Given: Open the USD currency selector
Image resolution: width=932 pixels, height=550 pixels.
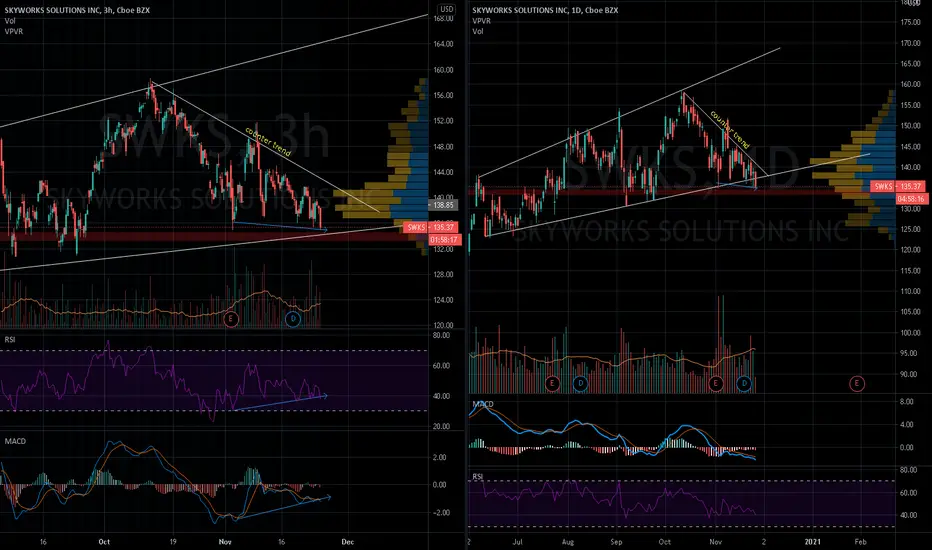Looking at the screenshot, I should 446,9.
